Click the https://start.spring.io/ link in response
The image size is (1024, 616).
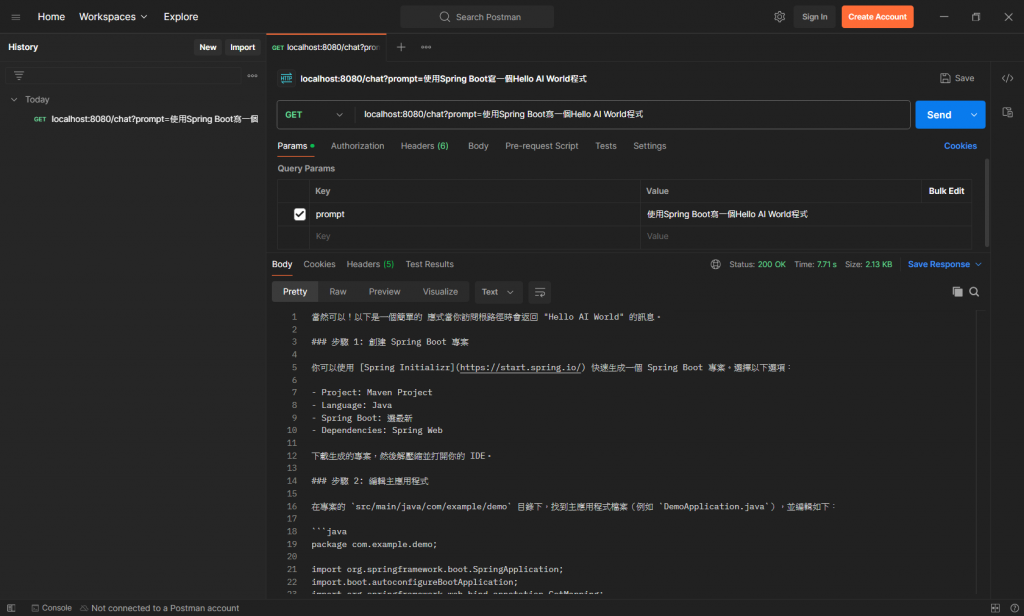(520, 368)
